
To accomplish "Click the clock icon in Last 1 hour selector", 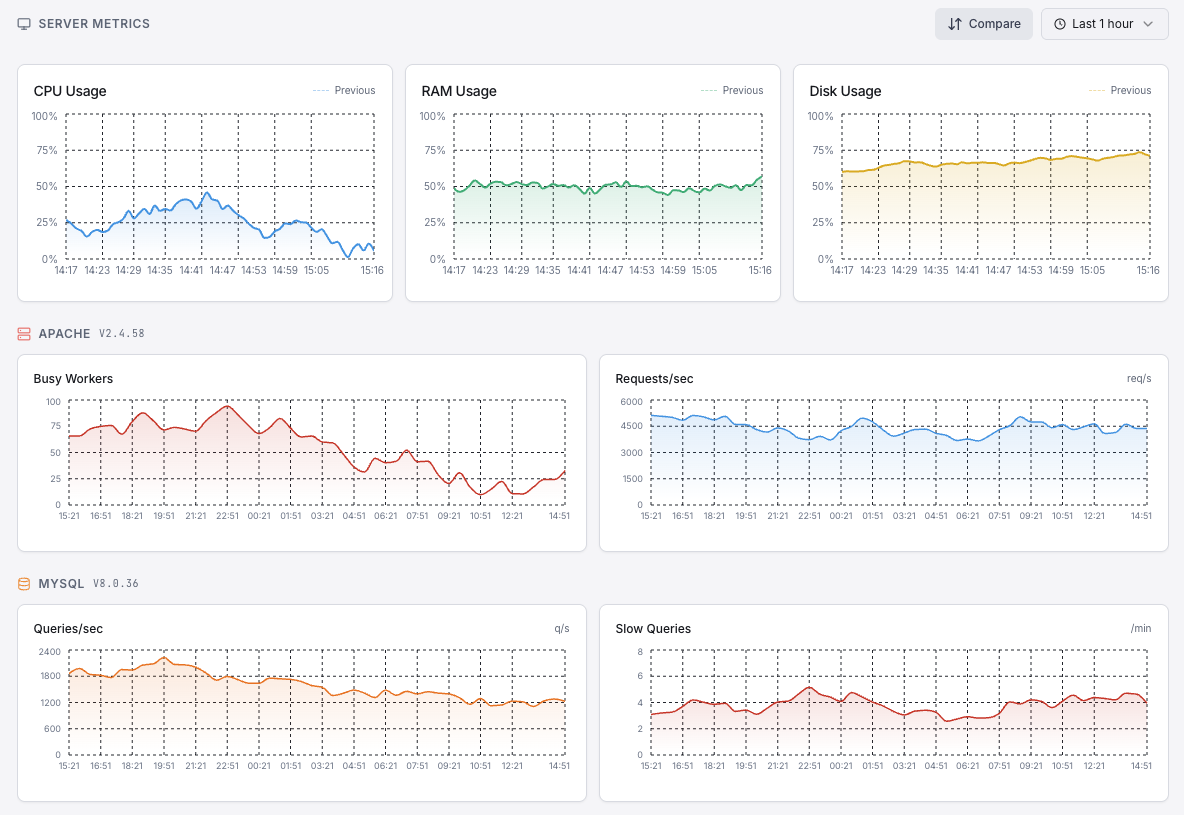I will pos(1058,24).
